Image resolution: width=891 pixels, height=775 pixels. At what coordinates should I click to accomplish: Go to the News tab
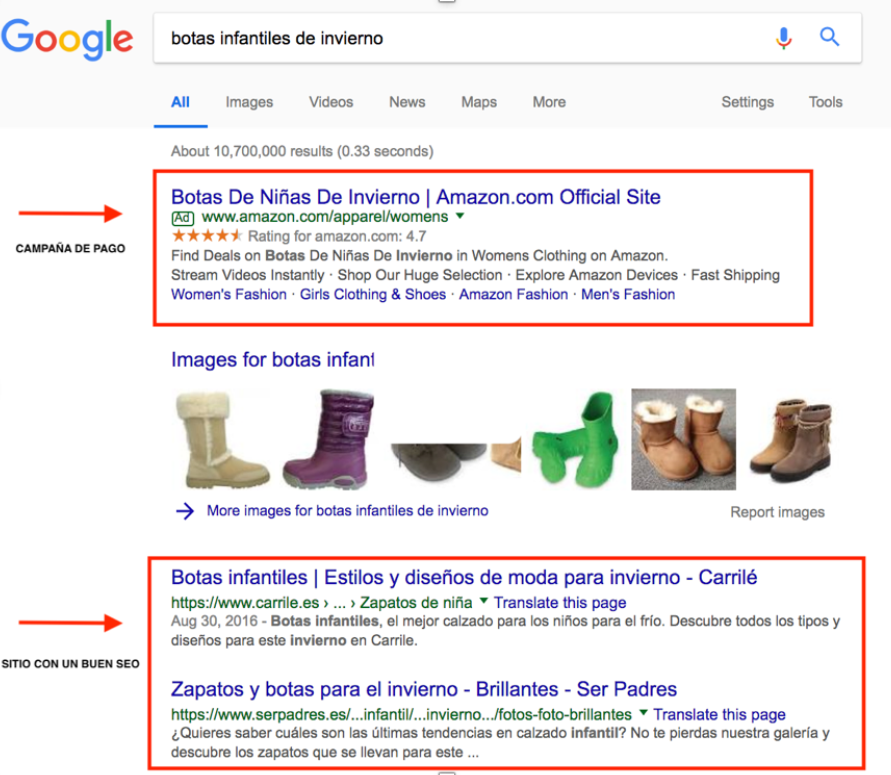(x=407, y=102)
